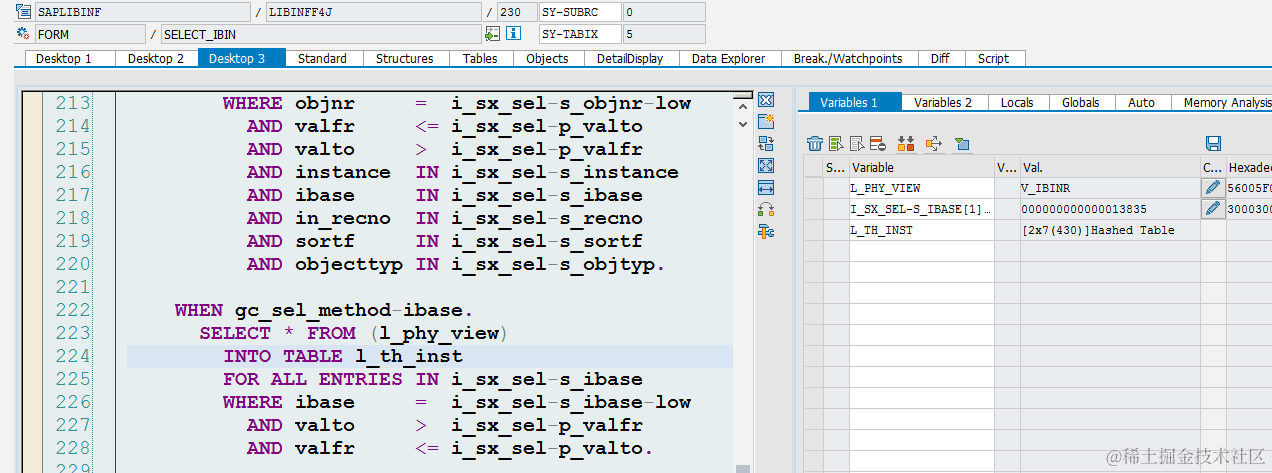Click the up chevron beside the code editor
1272x473 pixels.
742,105
